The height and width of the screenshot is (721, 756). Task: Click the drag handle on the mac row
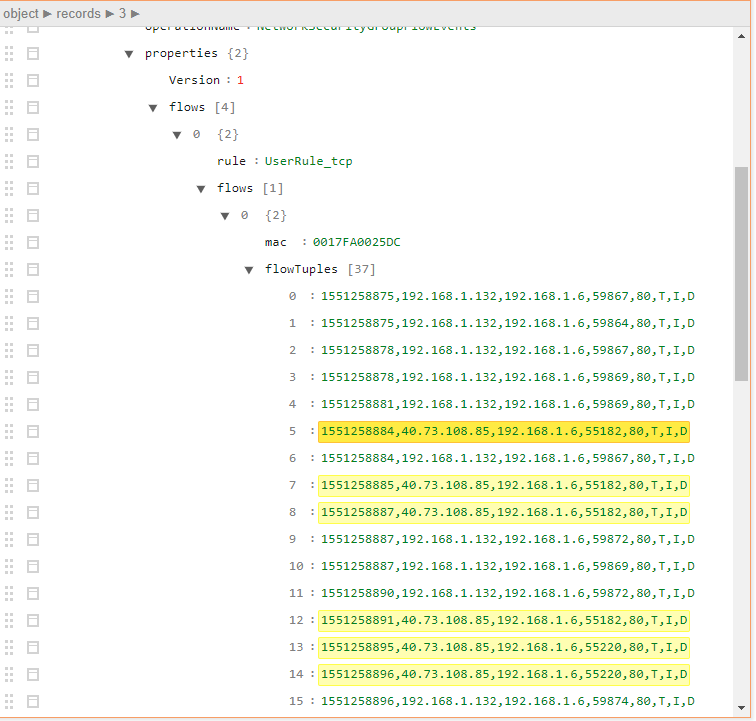10,242
